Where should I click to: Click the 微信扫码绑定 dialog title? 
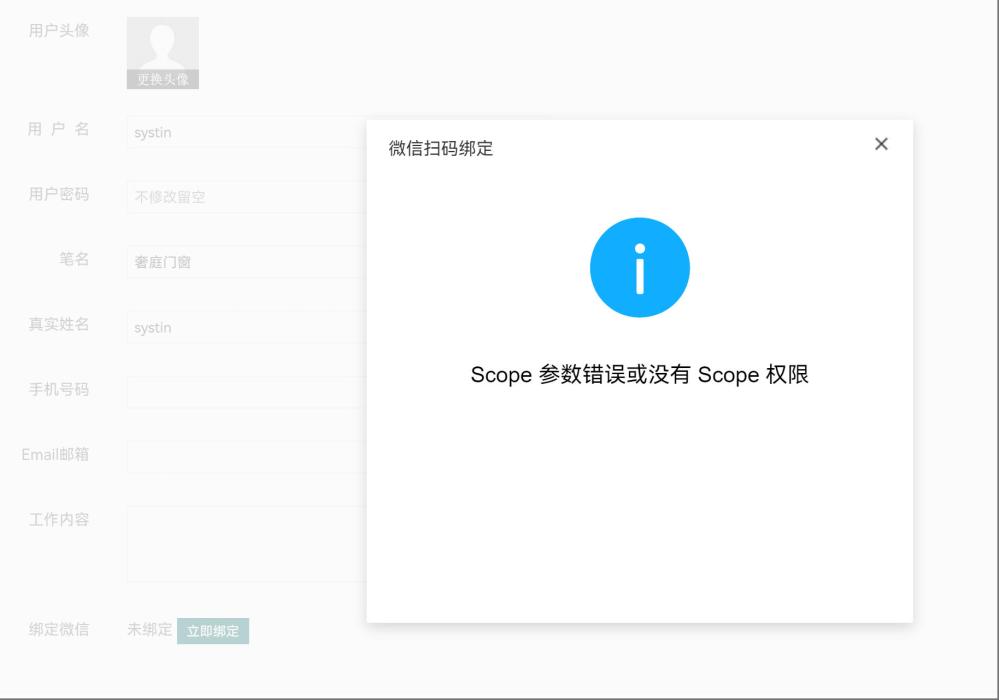(441, 148)
